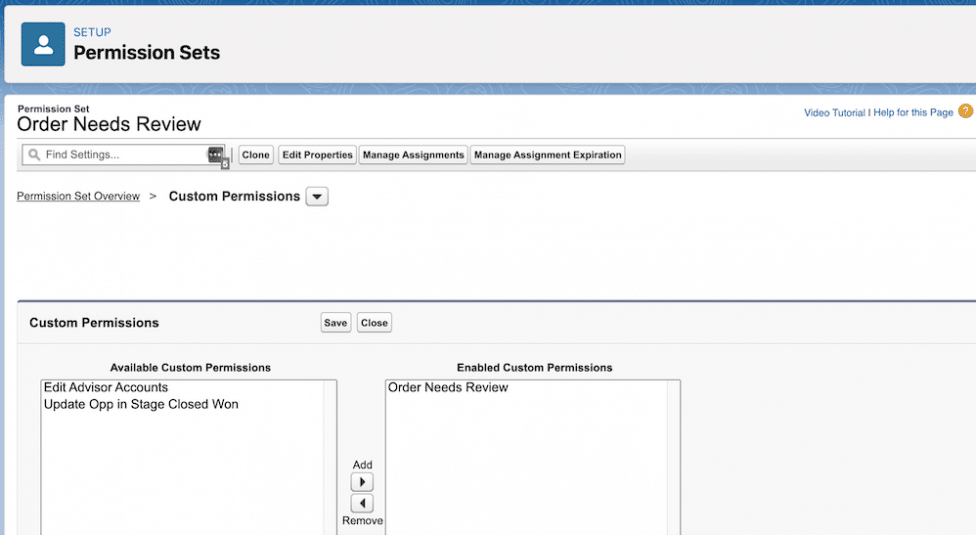Click the magnifier icon in Find Settings

point(34,154)
